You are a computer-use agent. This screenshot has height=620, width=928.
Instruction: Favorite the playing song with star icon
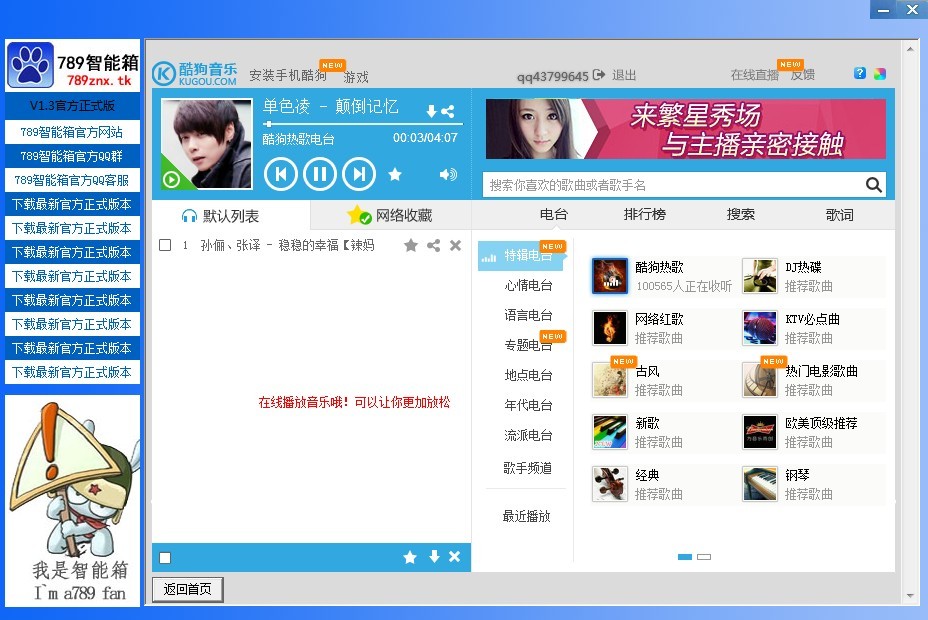tap(395, 174)
